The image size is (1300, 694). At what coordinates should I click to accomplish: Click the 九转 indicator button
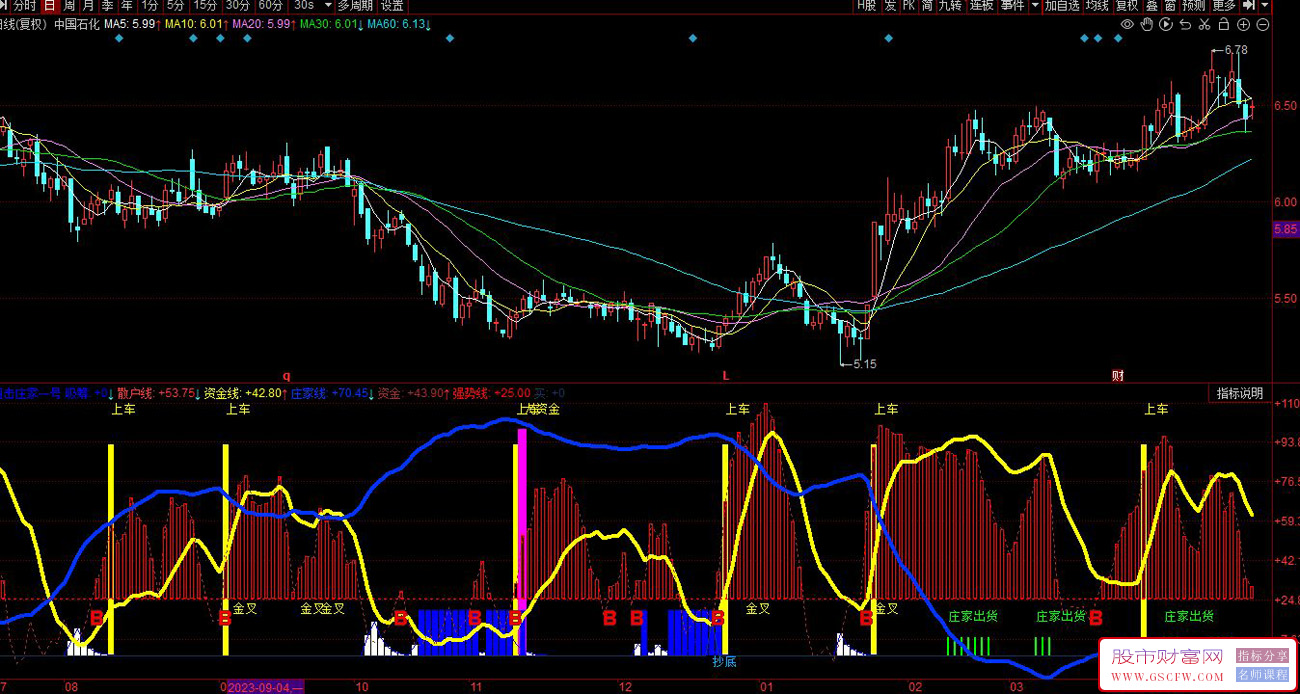point(950,5)
